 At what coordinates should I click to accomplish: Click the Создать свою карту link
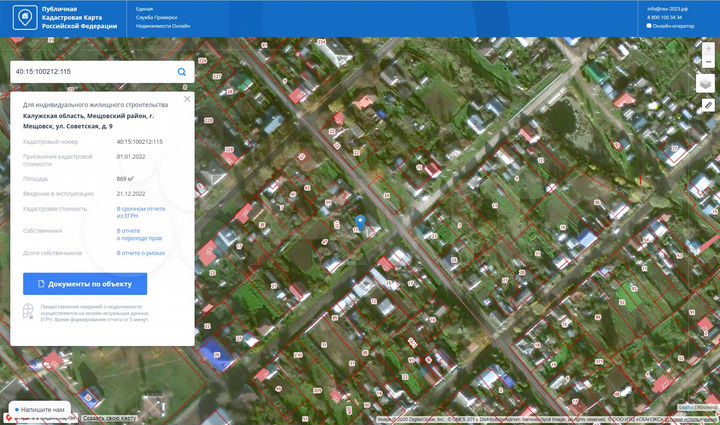pyautogui.click(x=108, y=418)
